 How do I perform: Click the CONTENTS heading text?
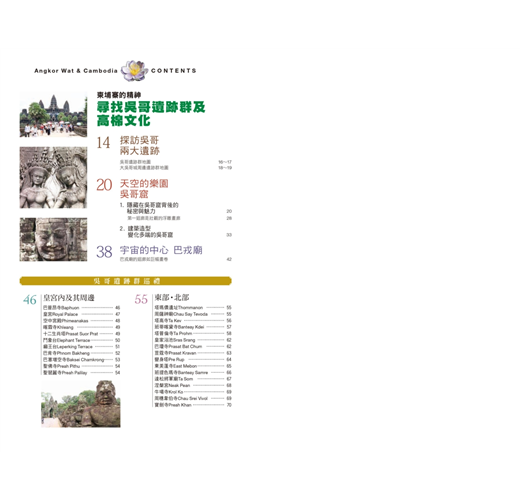[x=174, y=71]
